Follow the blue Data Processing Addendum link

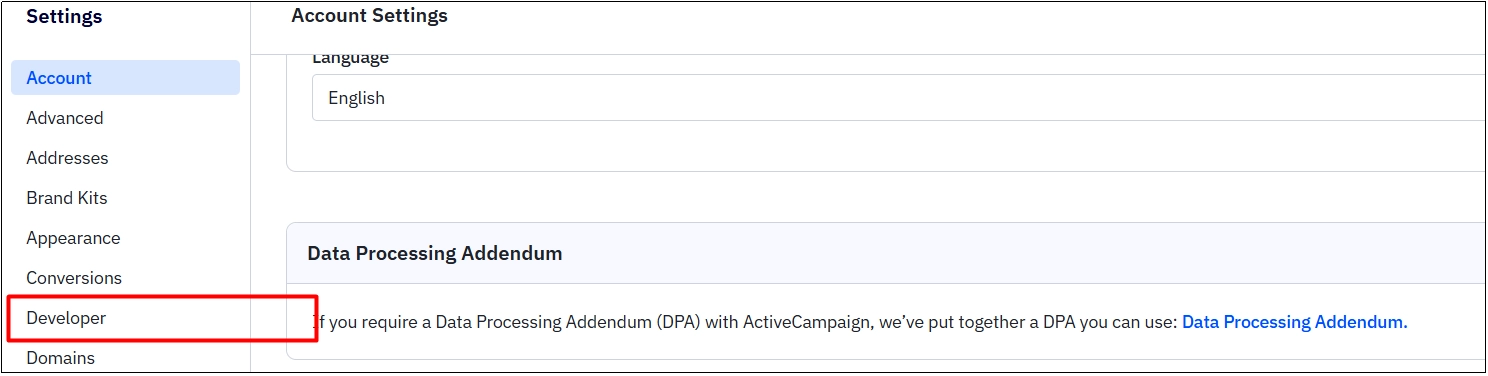[1295, 322]
